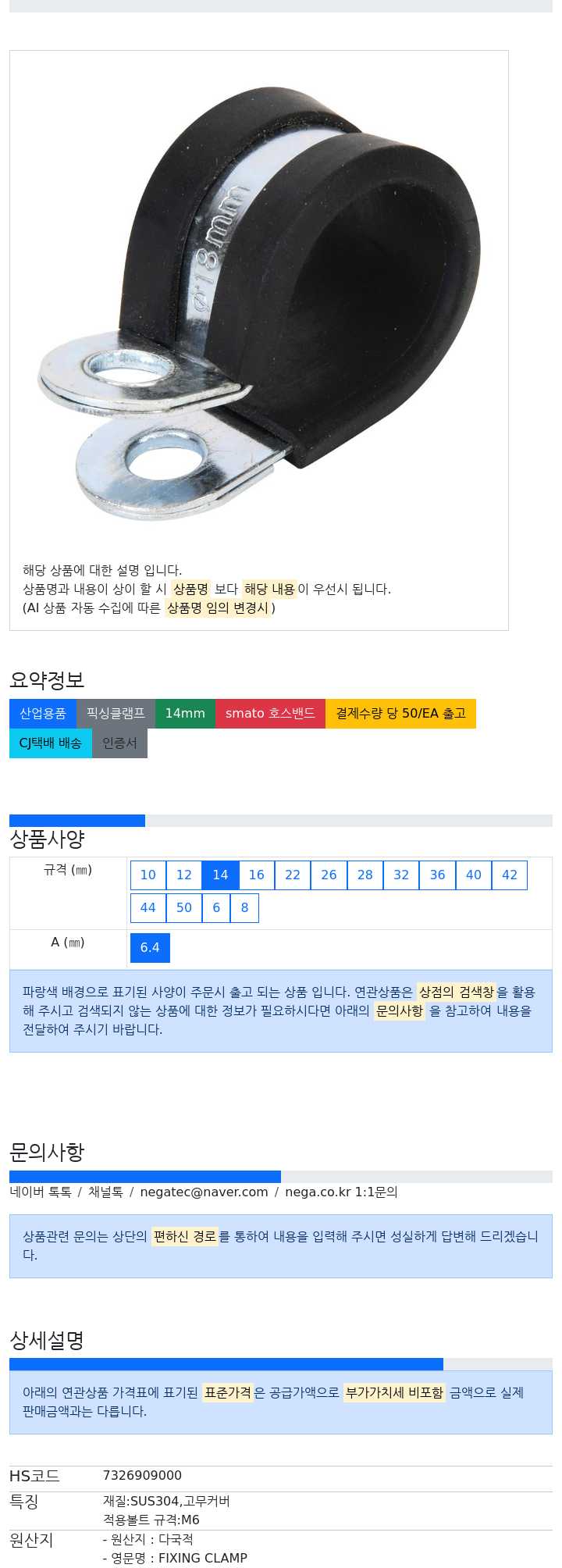Viewport: 562px width, 1568px height.
Task: Click the 산업용품 blue tag
Action: pyautogui.click(x=43, y=714)
